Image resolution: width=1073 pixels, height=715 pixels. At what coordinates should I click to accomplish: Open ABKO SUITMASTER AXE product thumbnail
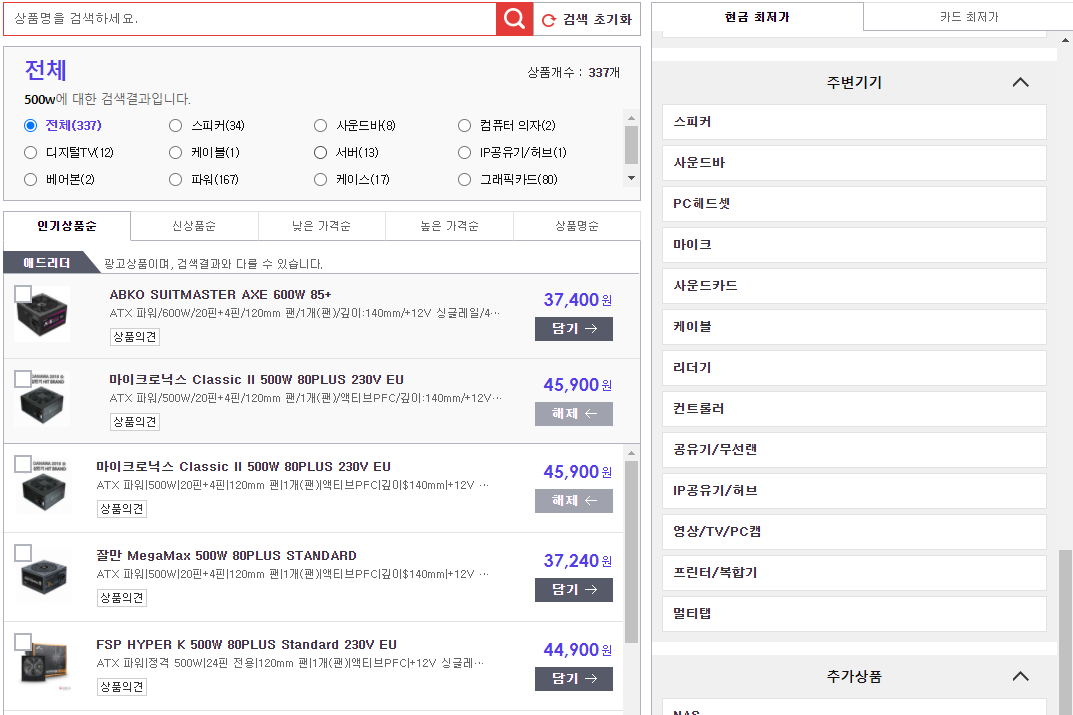42,314
